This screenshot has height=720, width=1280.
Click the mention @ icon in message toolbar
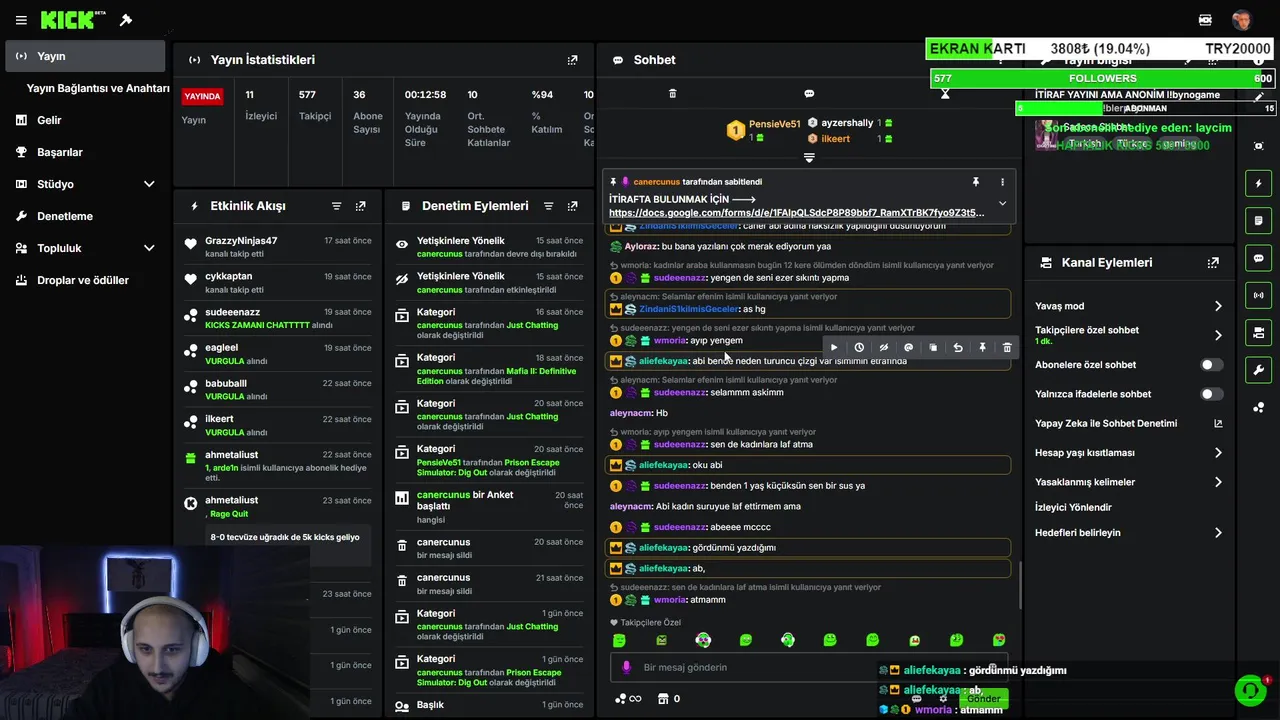click(x=908, y=347)
